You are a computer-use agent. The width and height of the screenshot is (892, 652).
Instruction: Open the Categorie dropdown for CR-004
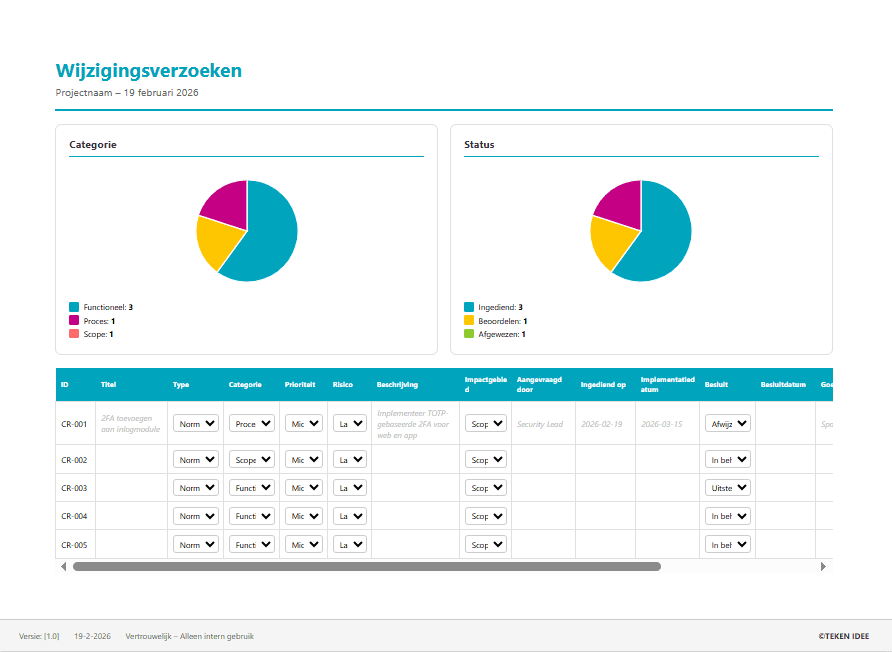coord(251,516)
